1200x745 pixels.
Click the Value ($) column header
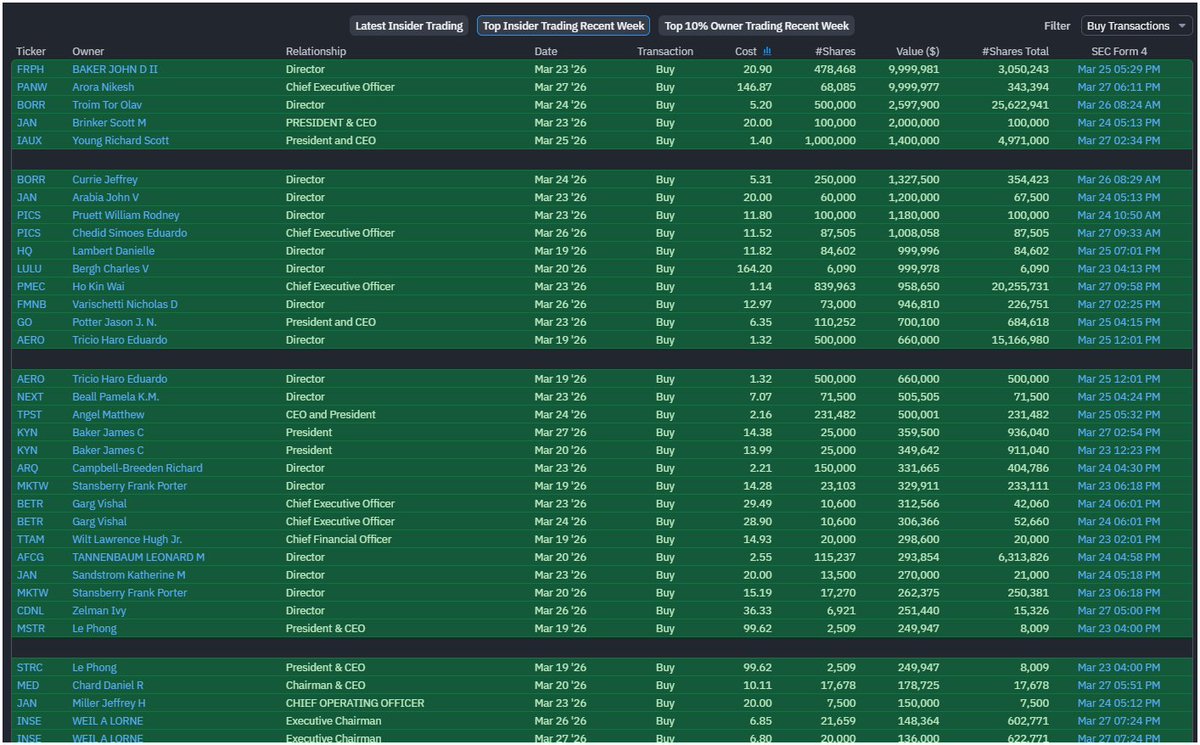[x=917, y=51]
